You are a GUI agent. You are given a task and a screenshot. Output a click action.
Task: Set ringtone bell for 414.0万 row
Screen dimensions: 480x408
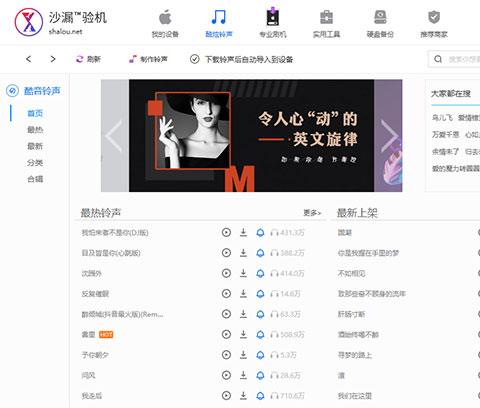pyautogui.click(x=260, y=274)
